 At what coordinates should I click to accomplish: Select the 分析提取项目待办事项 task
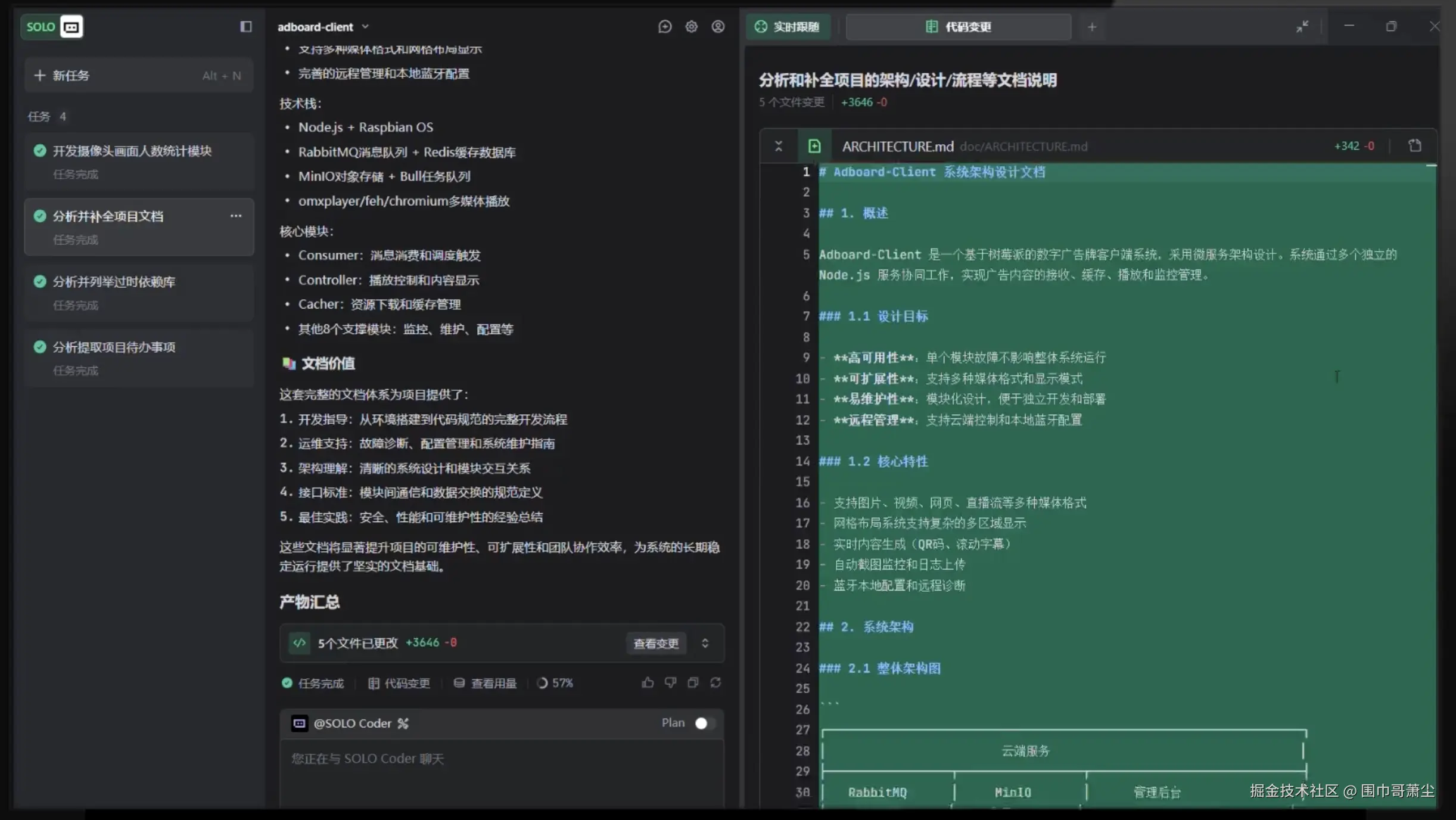click(x=139, y=358)
